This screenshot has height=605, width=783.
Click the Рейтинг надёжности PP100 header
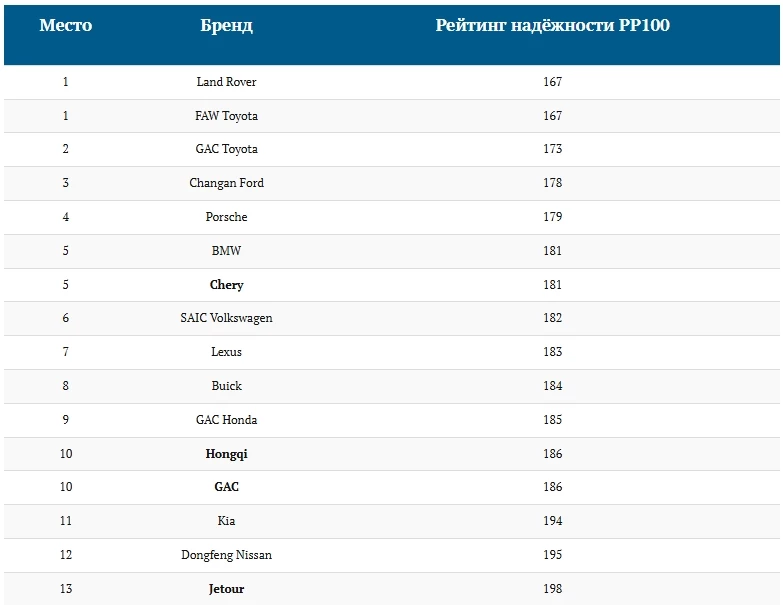pyautogui.click(x=552, y=25)
